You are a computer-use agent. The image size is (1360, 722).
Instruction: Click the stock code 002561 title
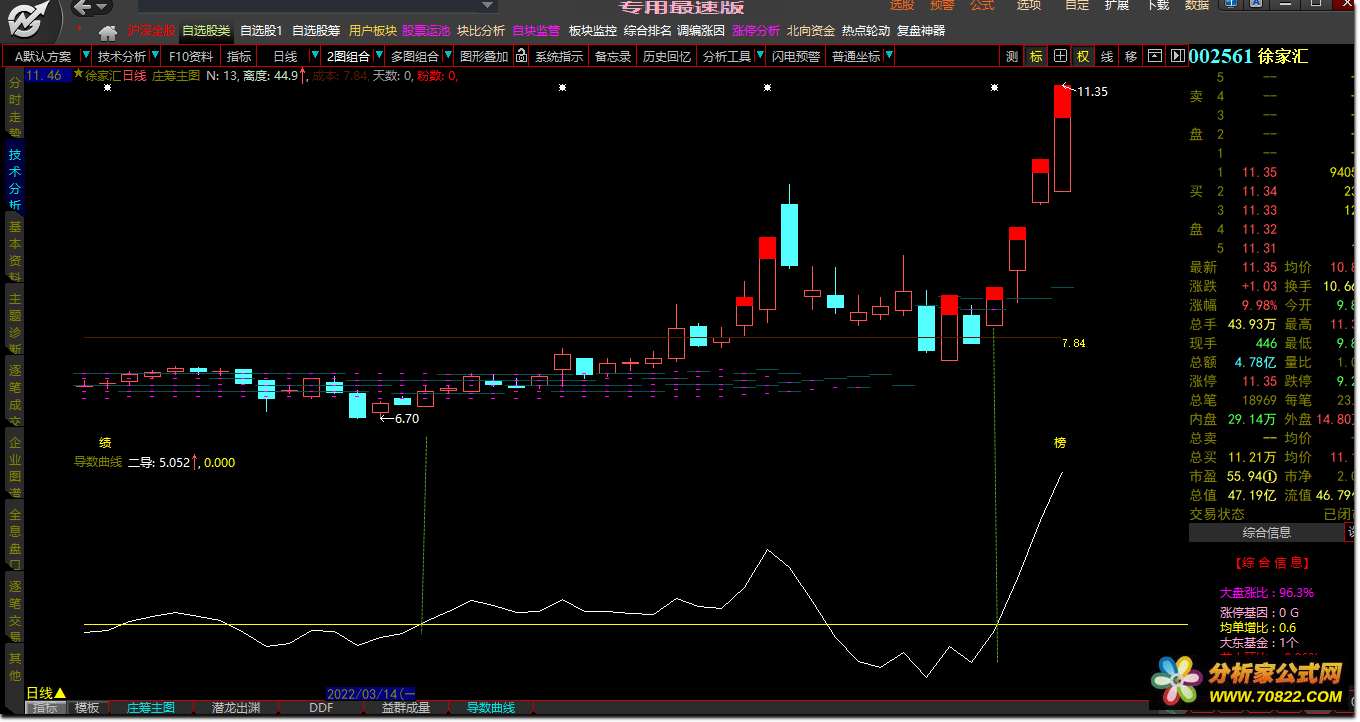pos(1220,56)
